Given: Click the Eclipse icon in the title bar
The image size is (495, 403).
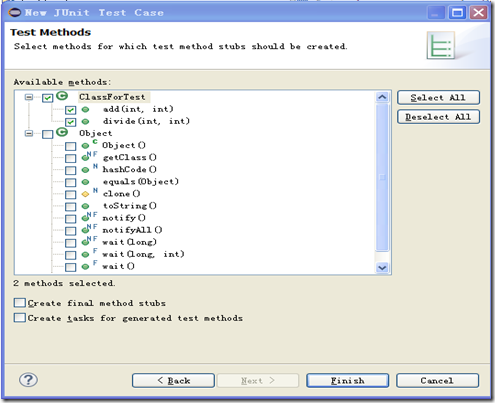Looking at the screenshot, I should 15,13.
